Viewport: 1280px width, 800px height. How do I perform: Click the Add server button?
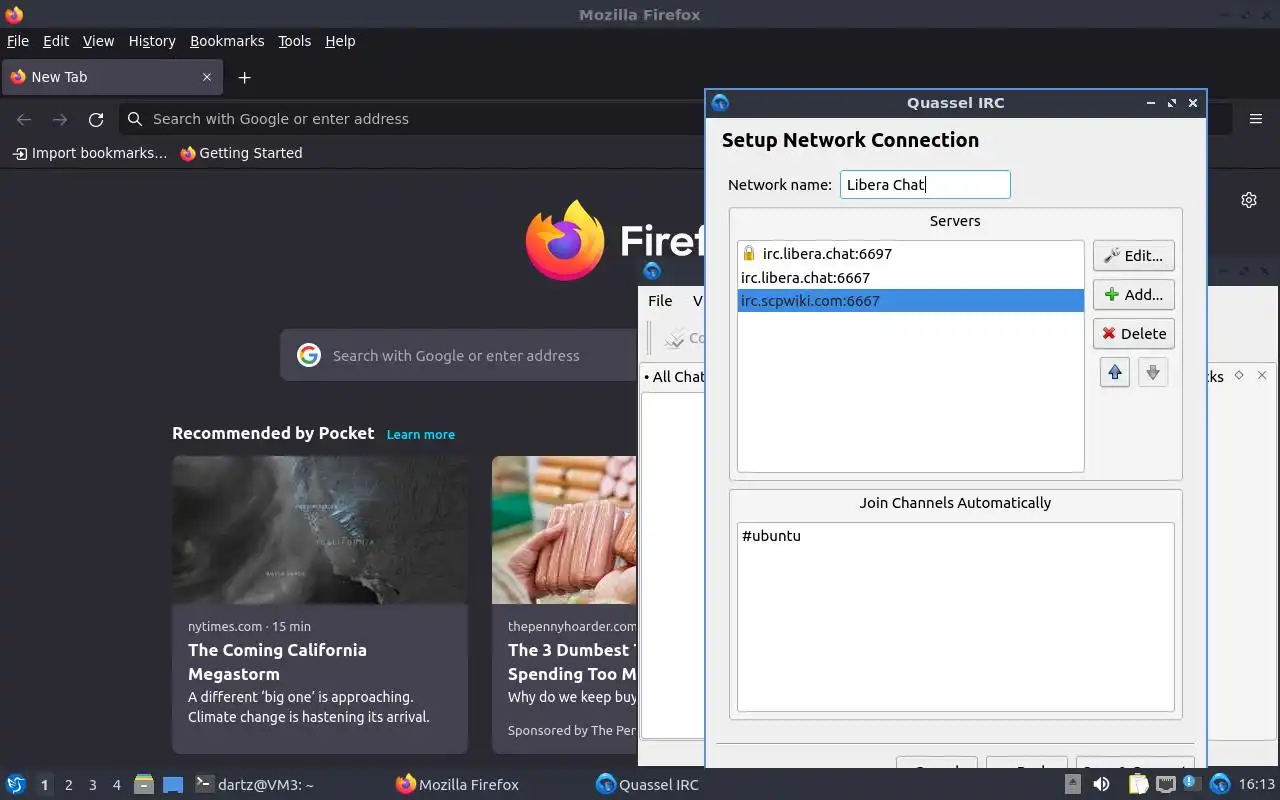(x=1133, y=295)
